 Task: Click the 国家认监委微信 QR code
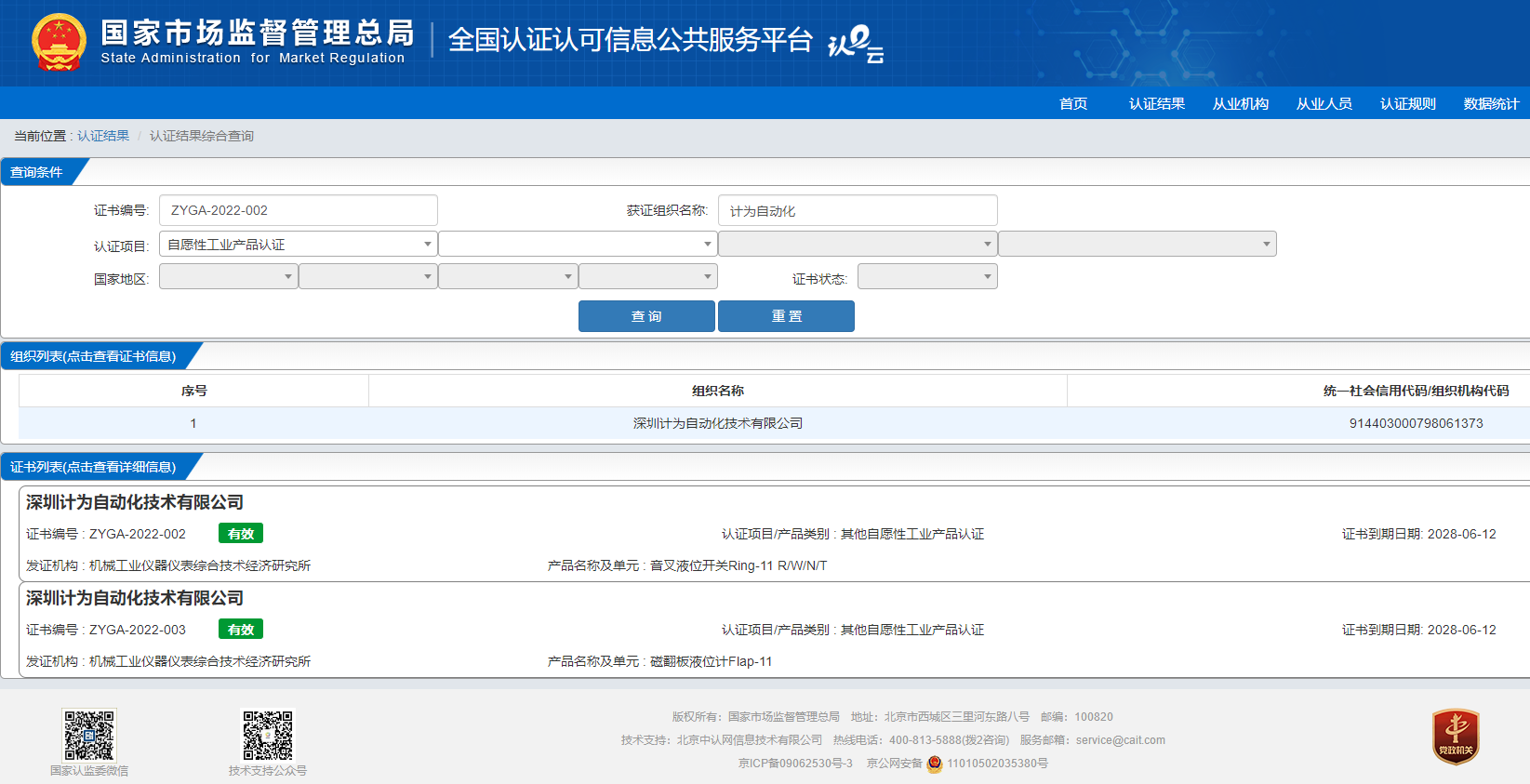pyautogui.click(x=89, y=736)
